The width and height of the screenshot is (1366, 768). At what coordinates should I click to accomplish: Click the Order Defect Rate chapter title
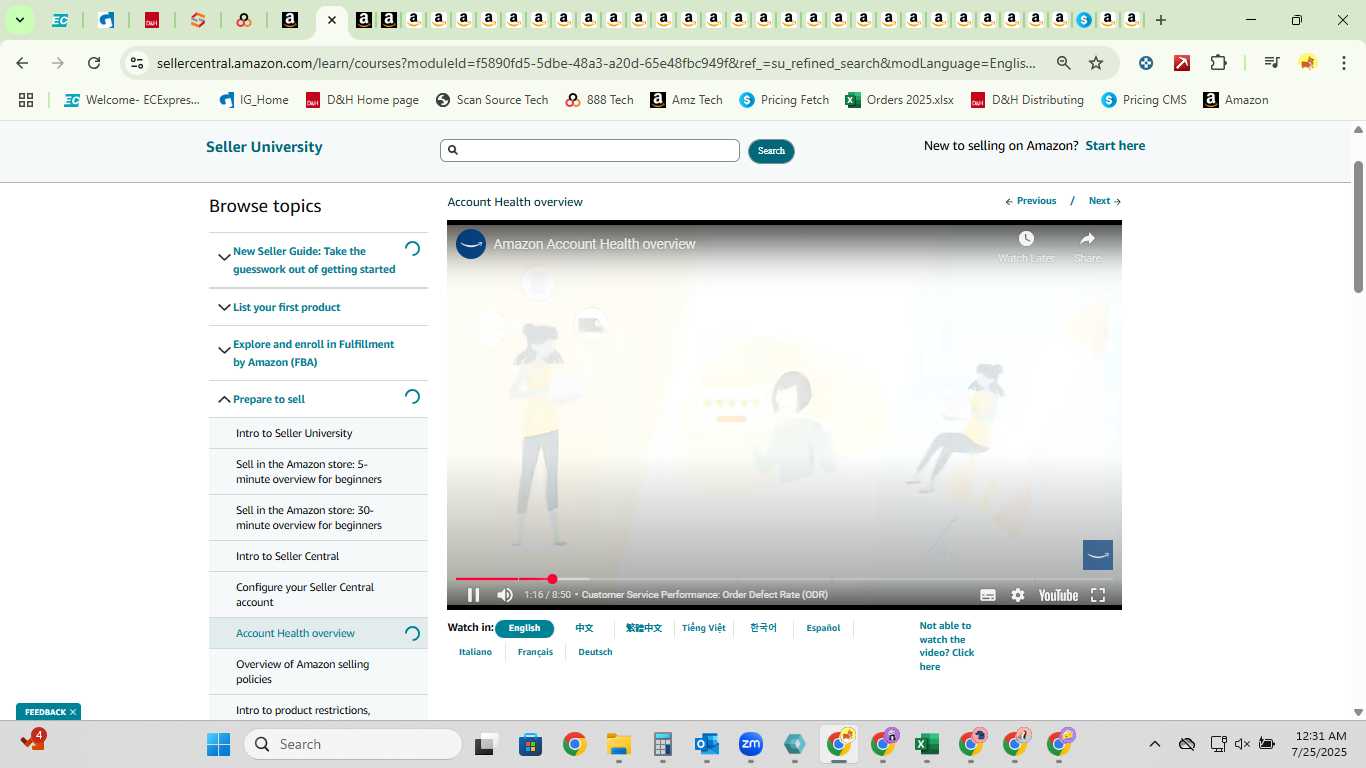(705, 595)
